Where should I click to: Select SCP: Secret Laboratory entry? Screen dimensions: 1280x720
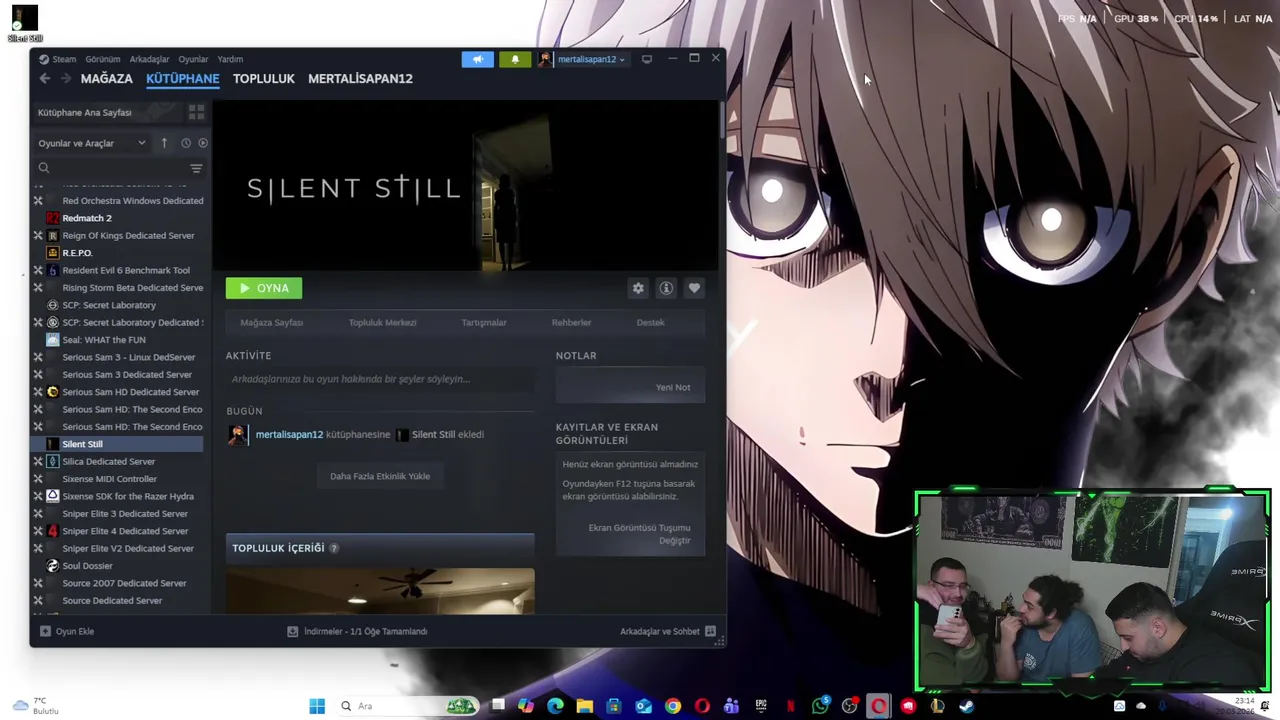[109, 305]
